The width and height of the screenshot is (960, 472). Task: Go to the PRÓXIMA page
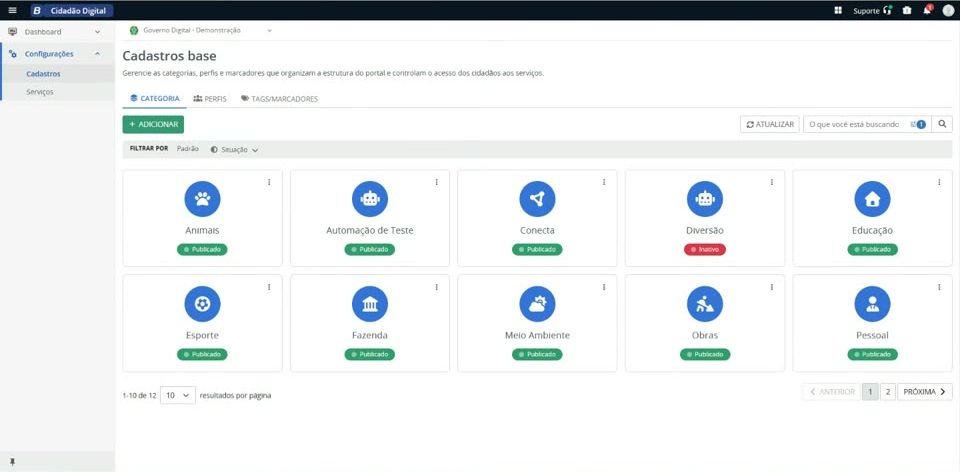[924, 392]
